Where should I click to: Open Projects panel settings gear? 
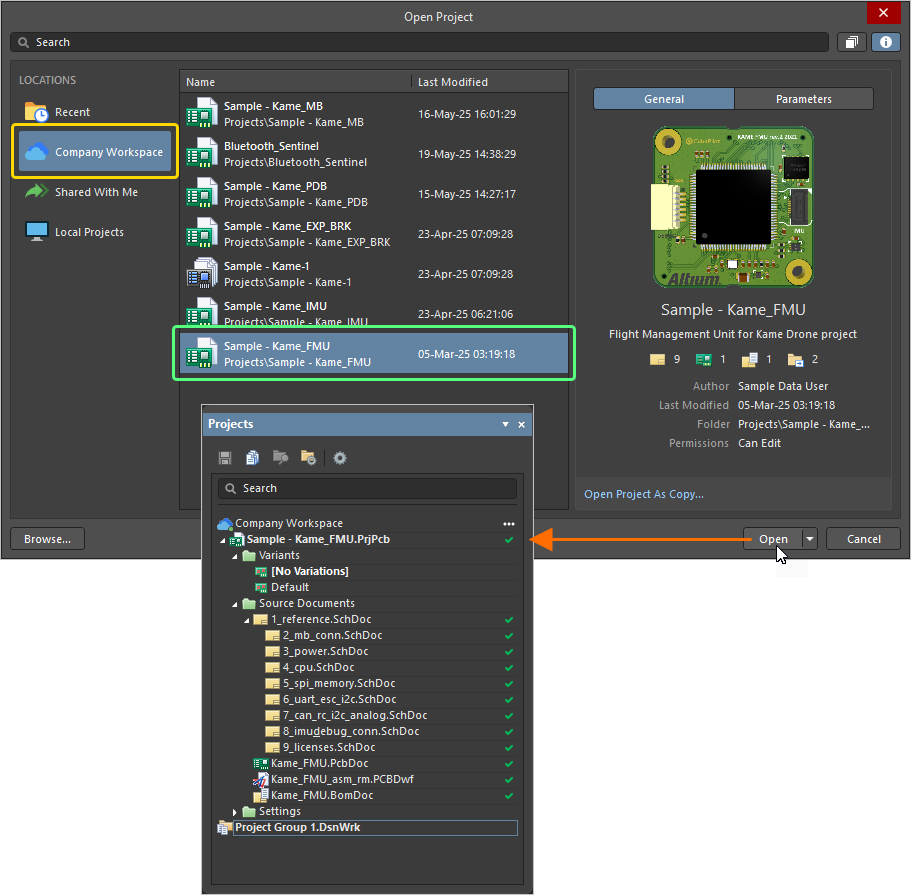pos(340,458)
